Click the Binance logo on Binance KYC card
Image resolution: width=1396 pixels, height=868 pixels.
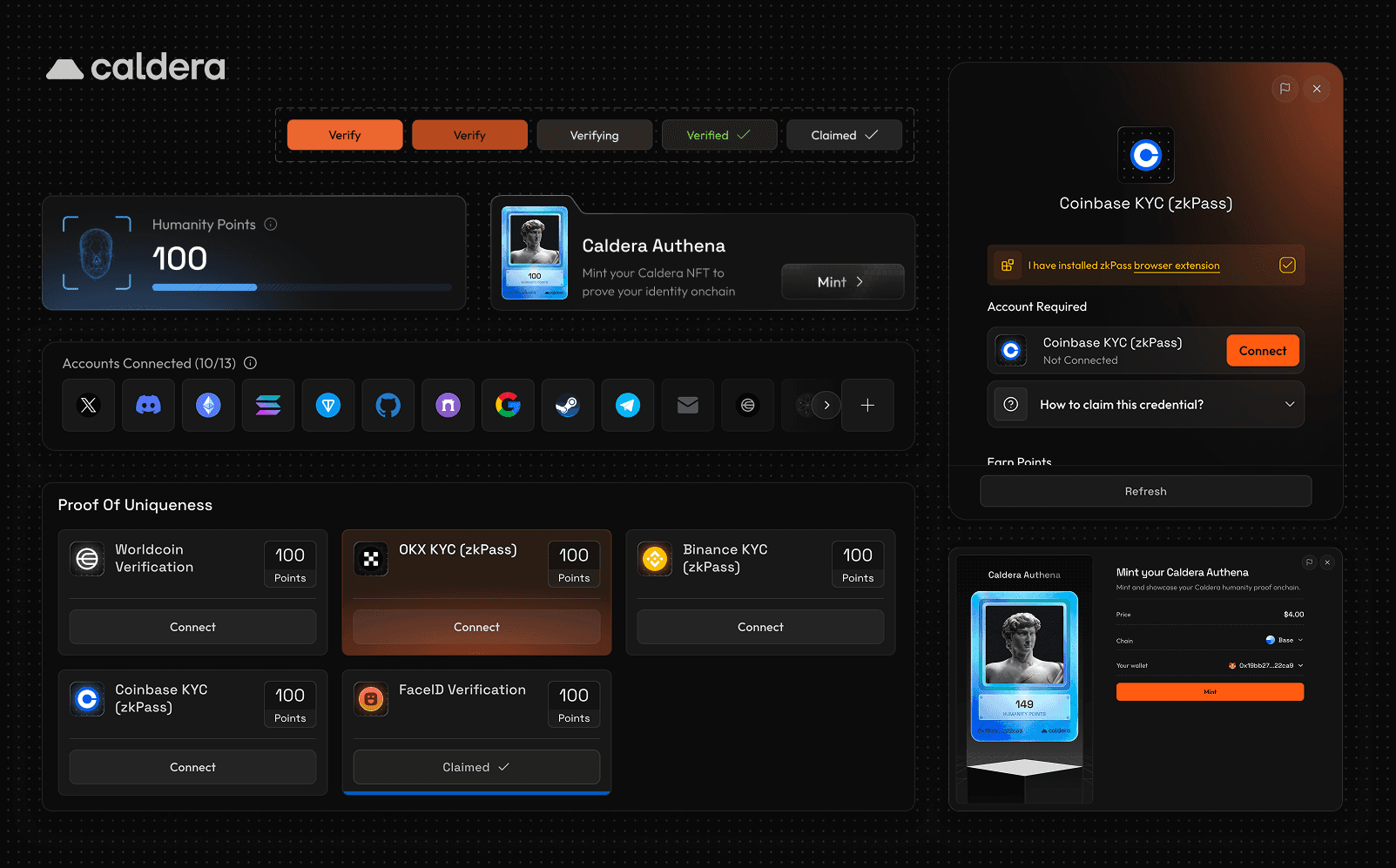(655, 559)
